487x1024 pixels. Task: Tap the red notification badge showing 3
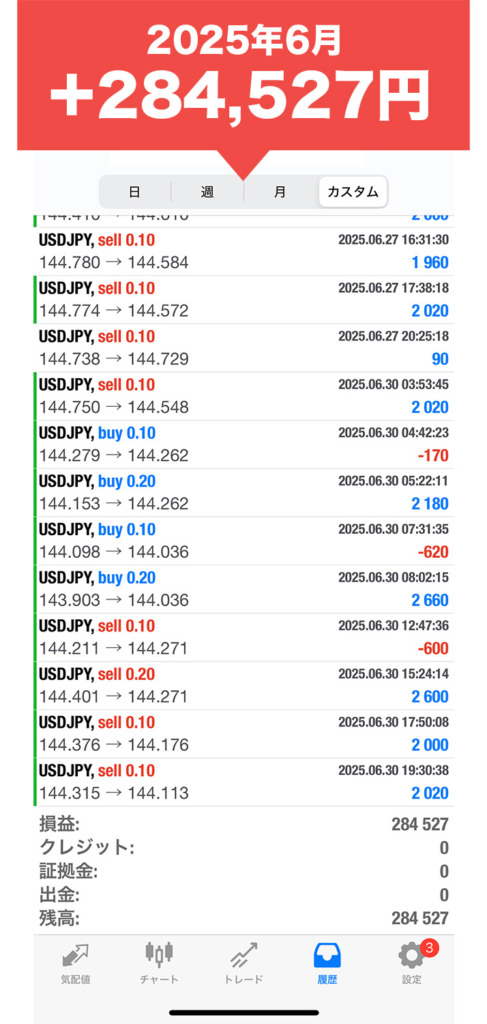click(x=429, y=948)
